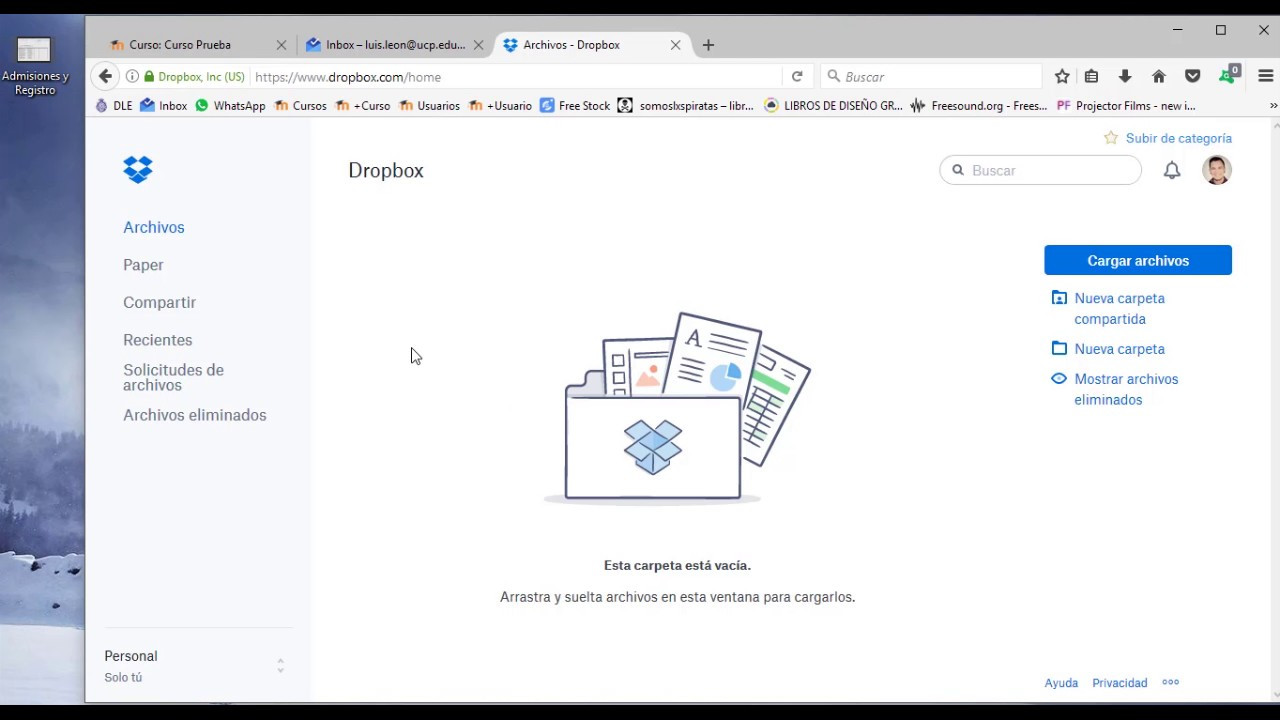Click inside the Dropbox Buscar search field
Viewport: 1280px width, 720px height.
1040,170
